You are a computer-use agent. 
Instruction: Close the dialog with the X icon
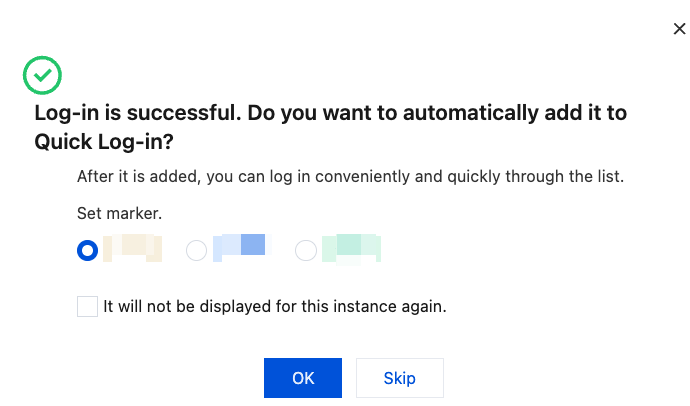(679, 29)
